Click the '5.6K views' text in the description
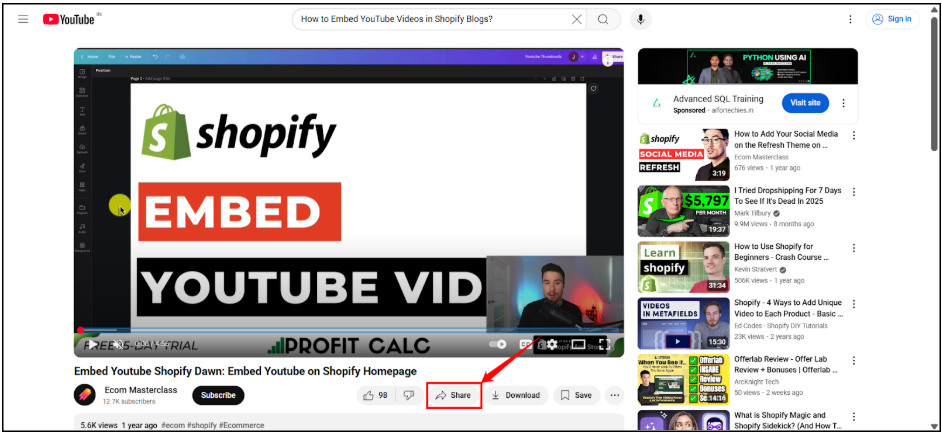This screenshot has width=942, height=433. [99, 425]
